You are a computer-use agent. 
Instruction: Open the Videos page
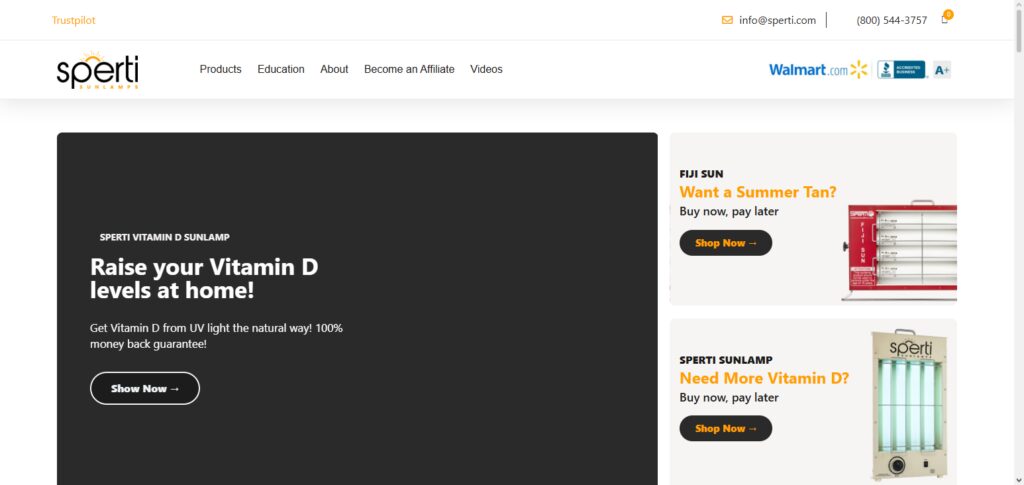(x=487, y=69)
